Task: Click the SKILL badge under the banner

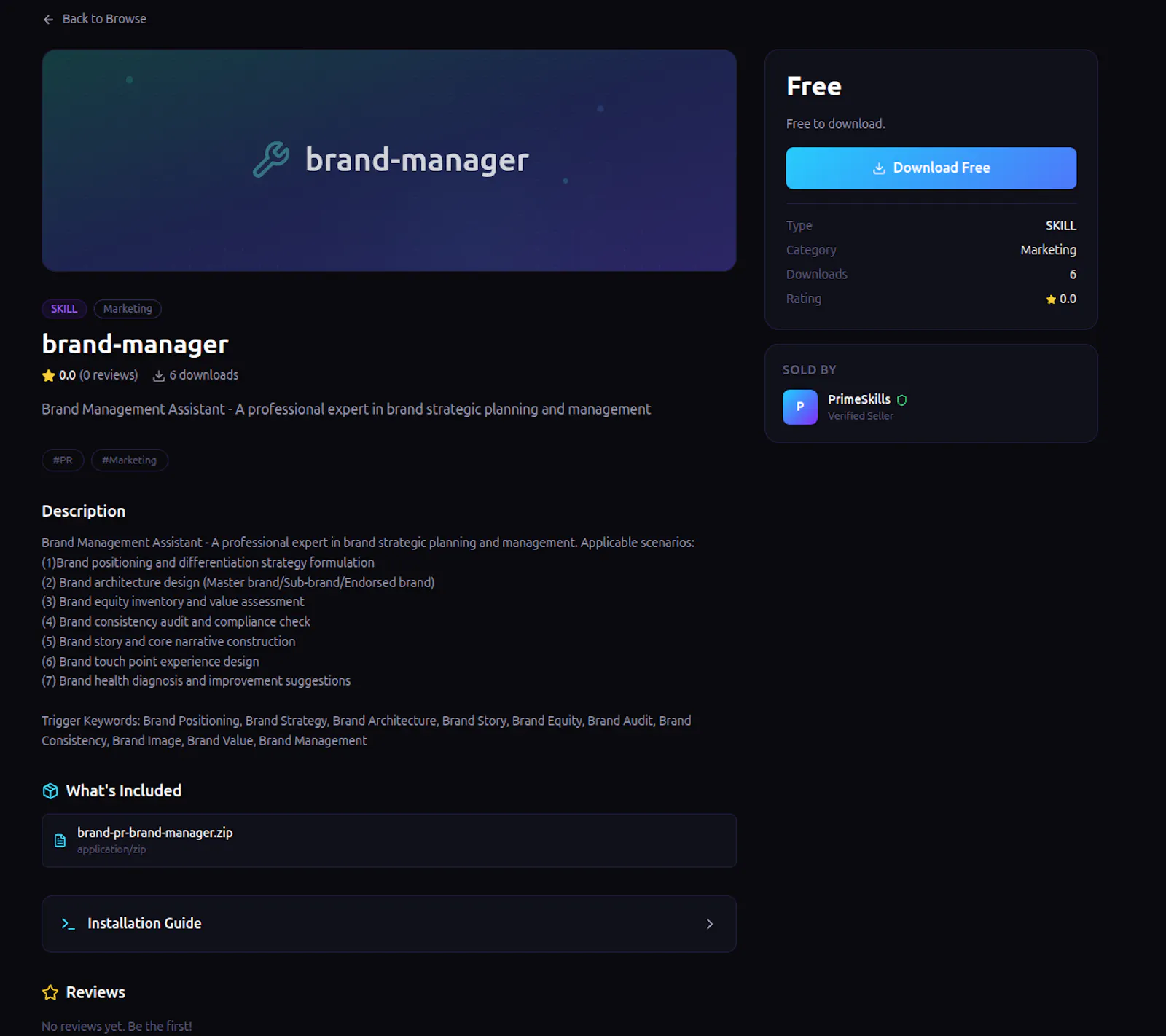Action: [64, 309]
